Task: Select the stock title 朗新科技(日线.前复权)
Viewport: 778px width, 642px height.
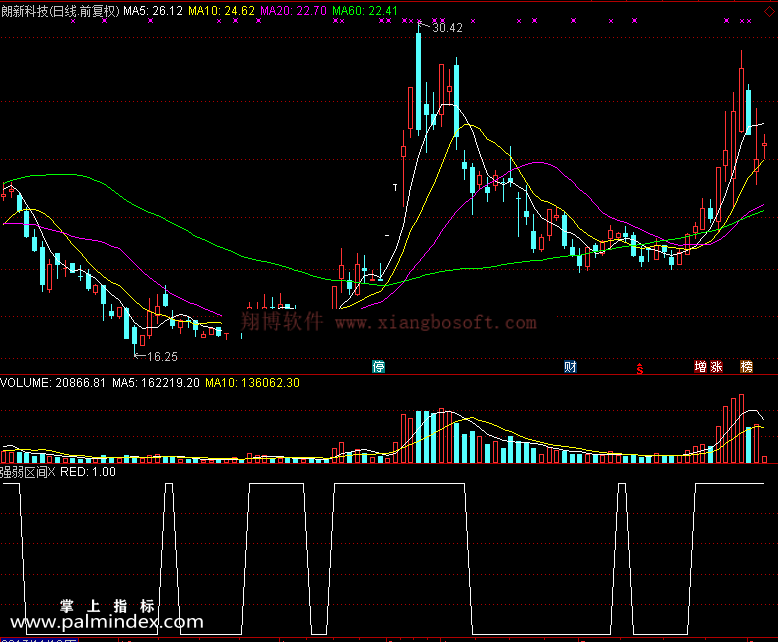Action: click(x=60, y=11)
